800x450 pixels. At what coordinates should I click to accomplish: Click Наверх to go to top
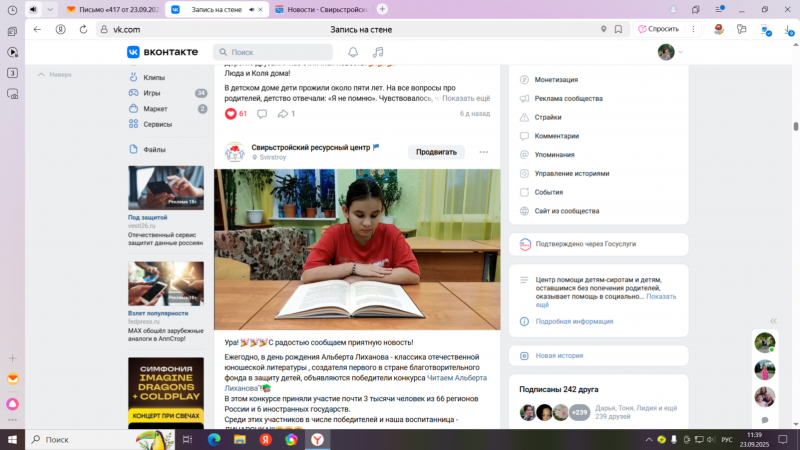(55, 74)
